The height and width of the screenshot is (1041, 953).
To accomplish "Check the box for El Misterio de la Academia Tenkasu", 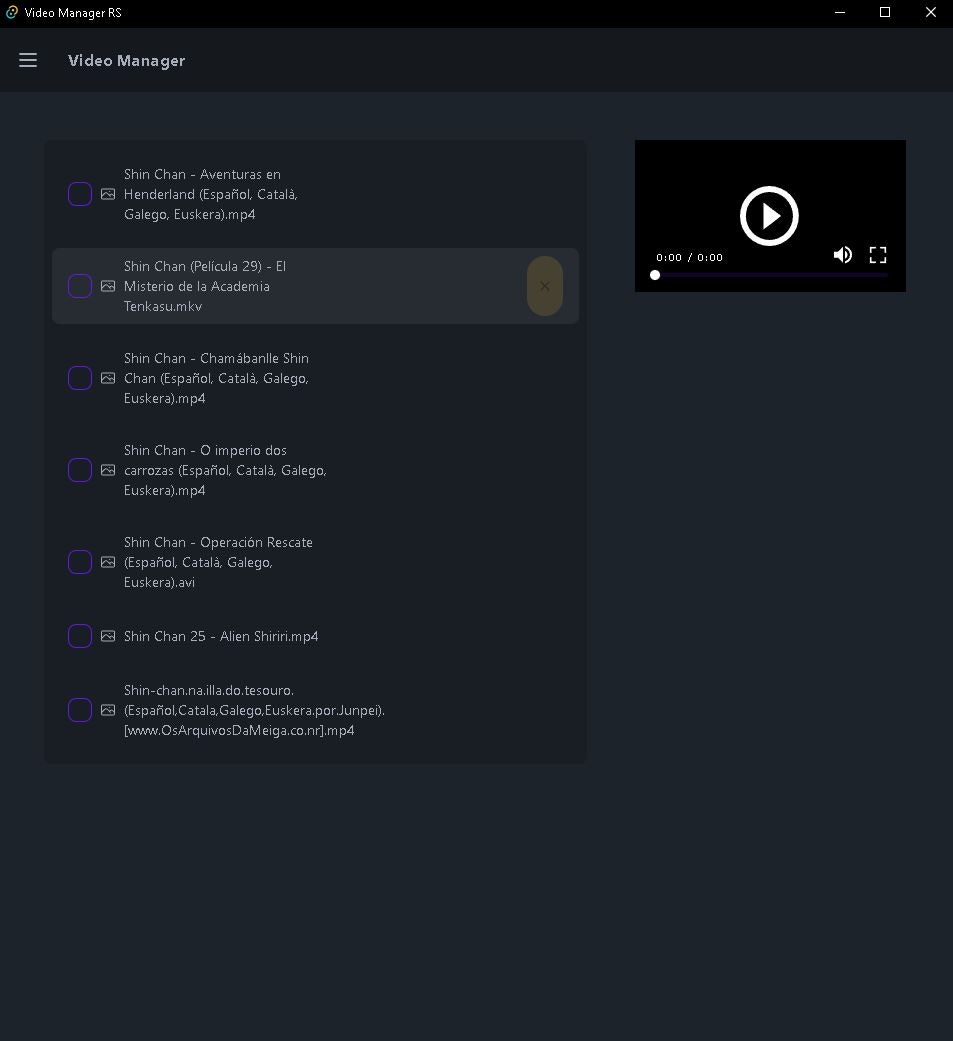I will pyautogui.click(x=80, y=286).
